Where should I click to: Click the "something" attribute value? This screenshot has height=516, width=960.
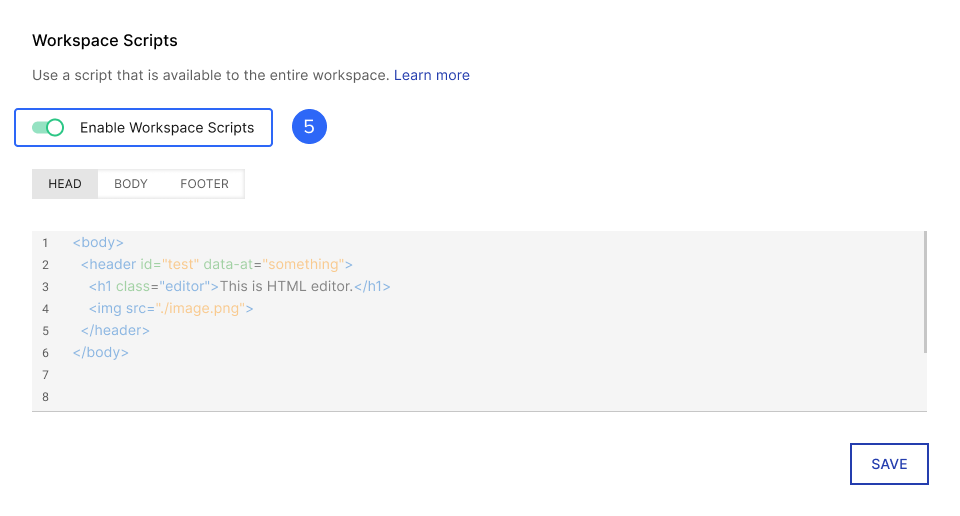point(303,264)
